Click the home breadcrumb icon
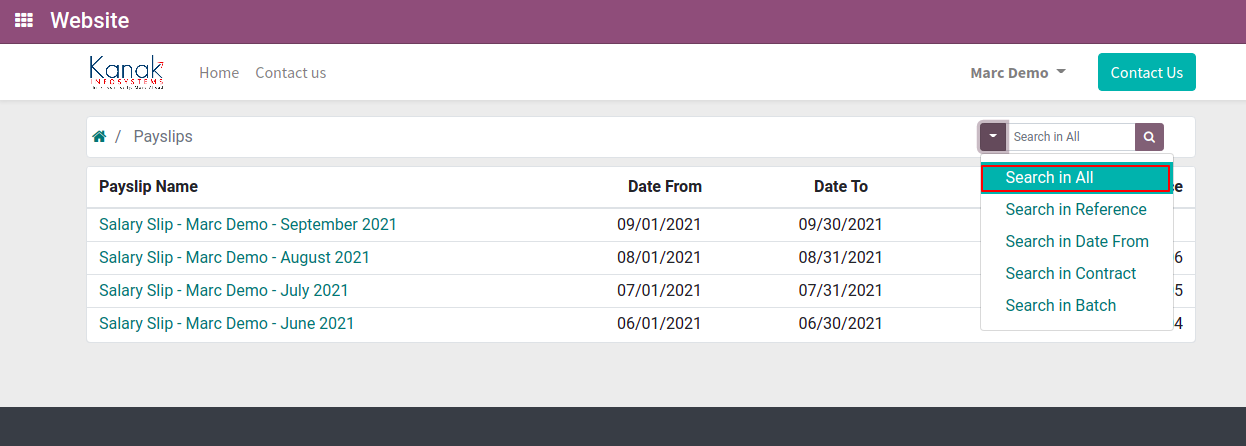 coord(99,136)
